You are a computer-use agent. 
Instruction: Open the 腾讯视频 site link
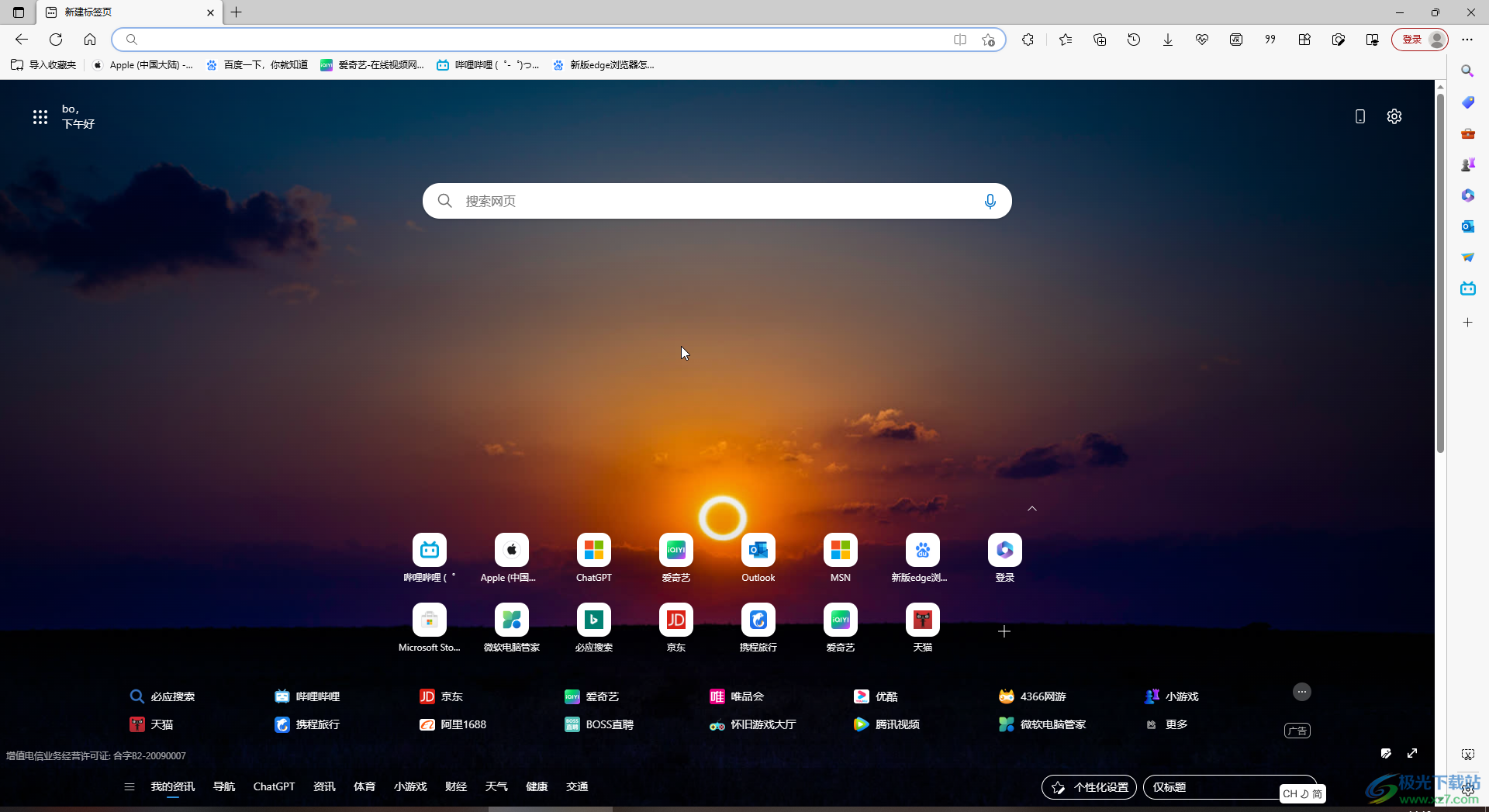(886, 724)
